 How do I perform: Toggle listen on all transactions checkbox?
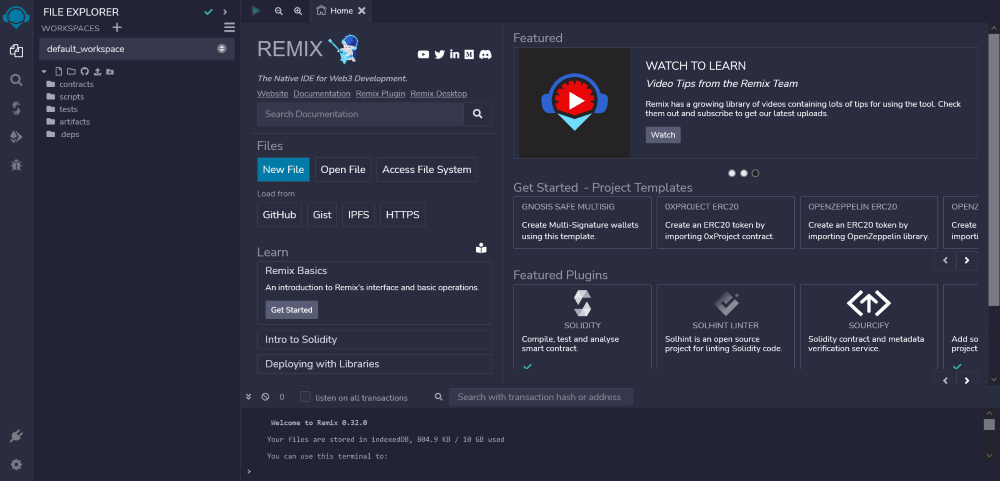[305, 397]
